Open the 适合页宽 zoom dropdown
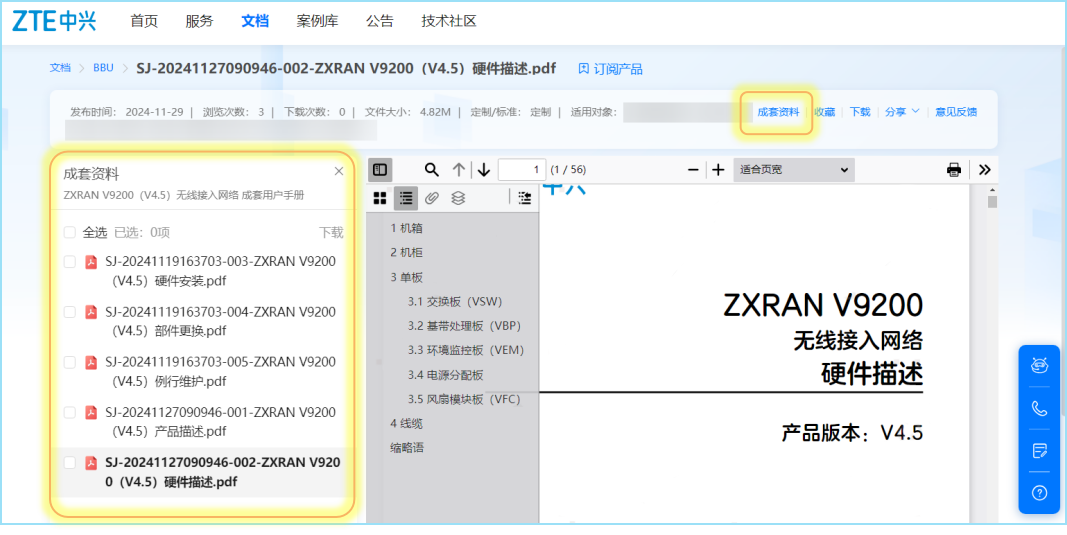 (794, 169)
